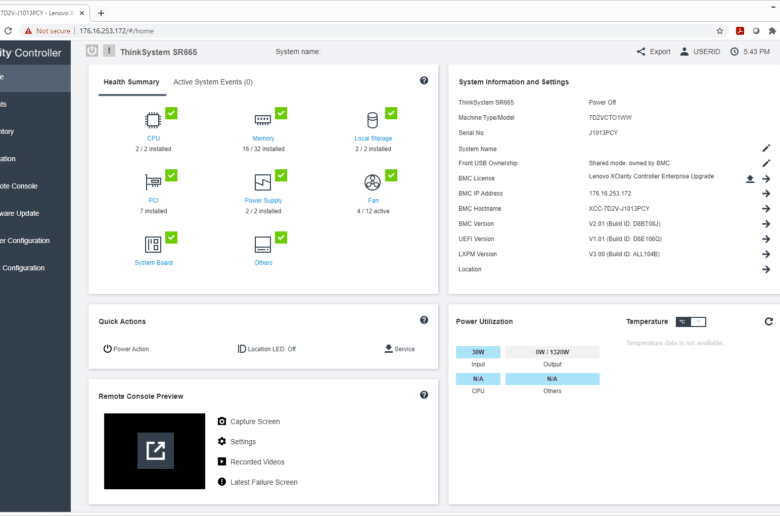Screen dimensions: 780x516
Task: Open Location details arrow
Action: [x=766, y=269]
